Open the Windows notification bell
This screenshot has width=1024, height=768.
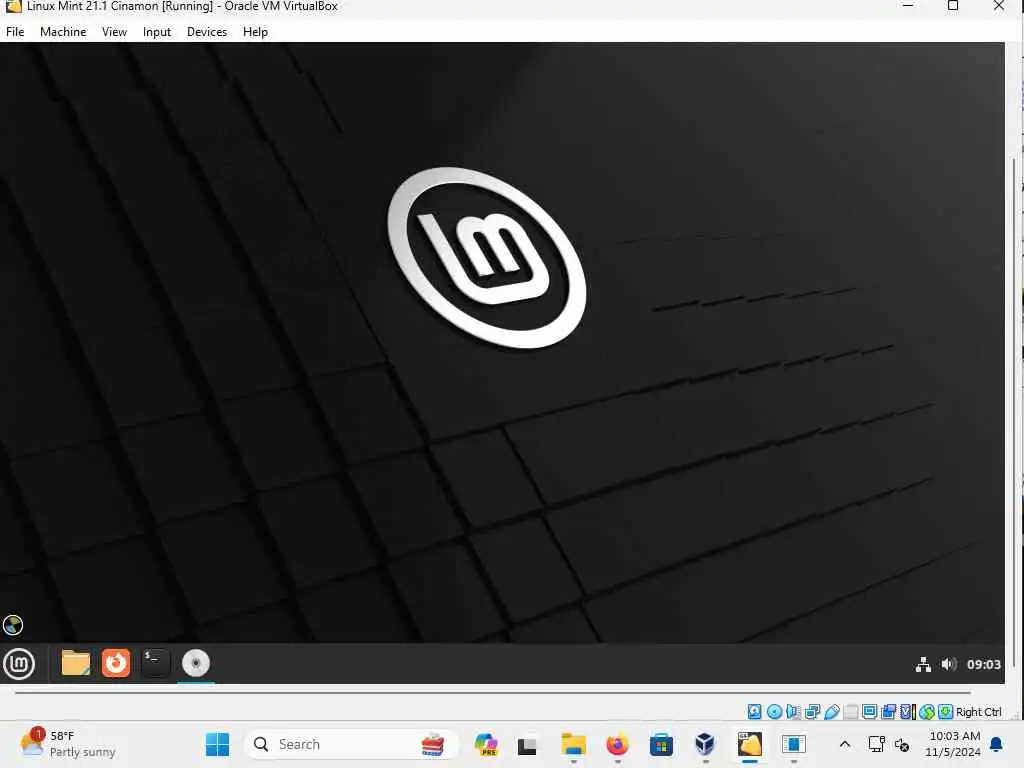click(997, 744)
